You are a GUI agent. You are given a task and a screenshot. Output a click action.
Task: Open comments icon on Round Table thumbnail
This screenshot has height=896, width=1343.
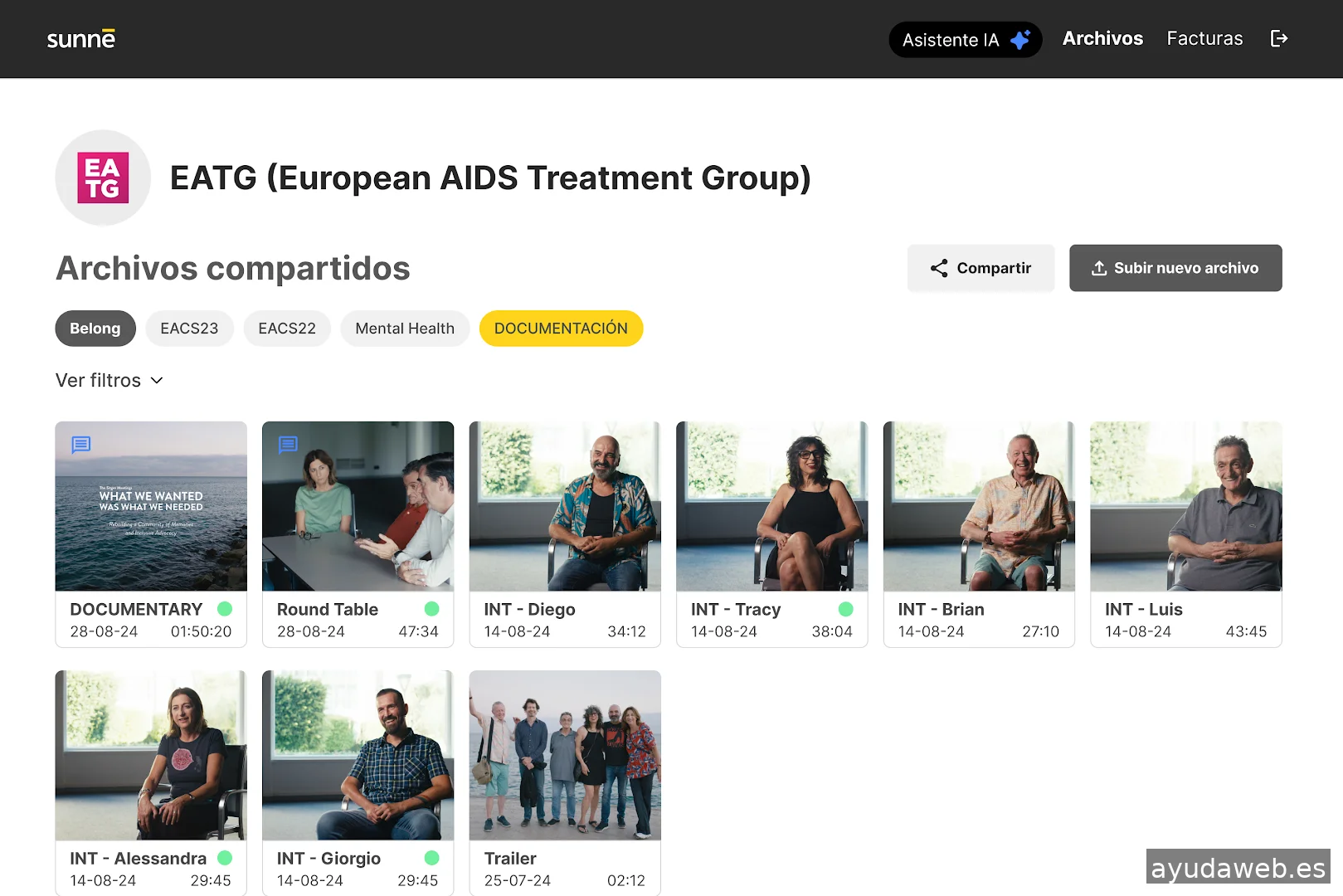288,445
